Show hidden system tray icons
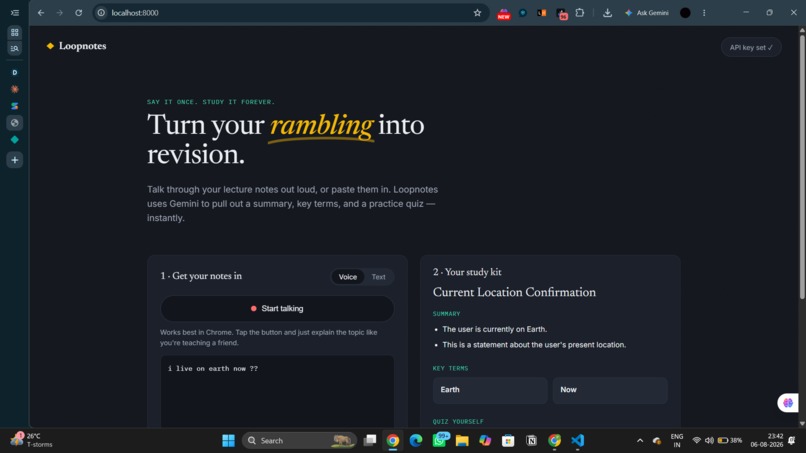Image resolution: width=806 pixels, height=453 pixels. click(639, 441)
